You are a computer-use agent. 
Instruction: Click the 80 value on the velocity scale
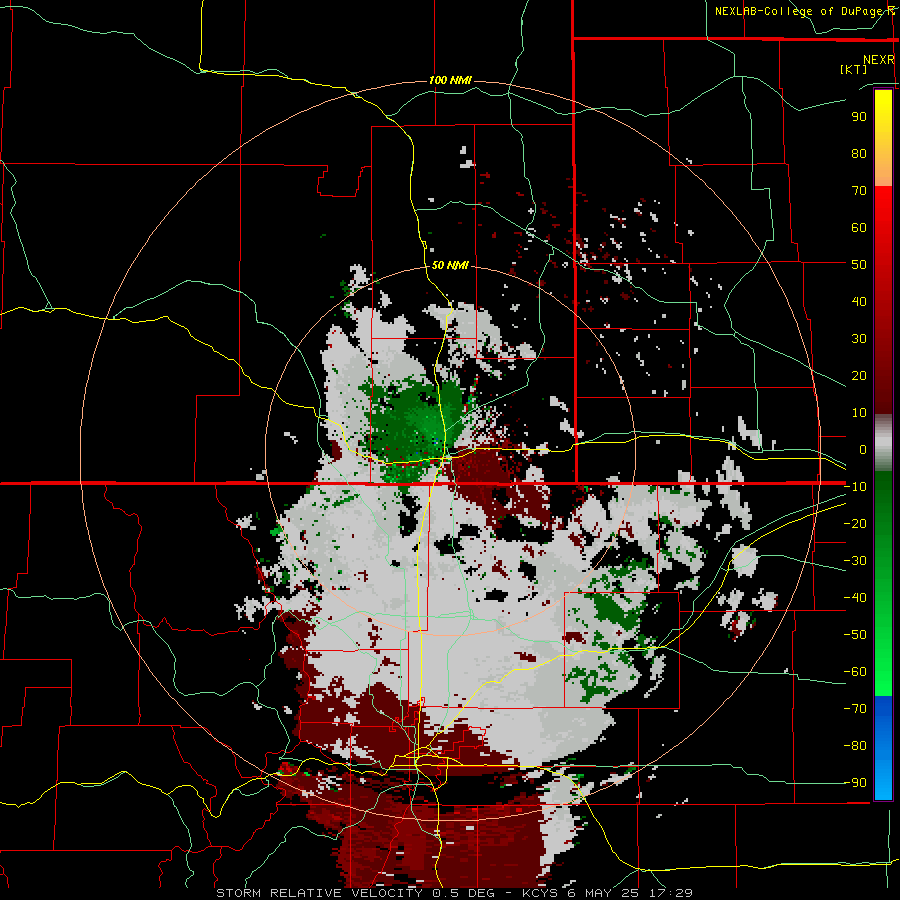point(859,153)
